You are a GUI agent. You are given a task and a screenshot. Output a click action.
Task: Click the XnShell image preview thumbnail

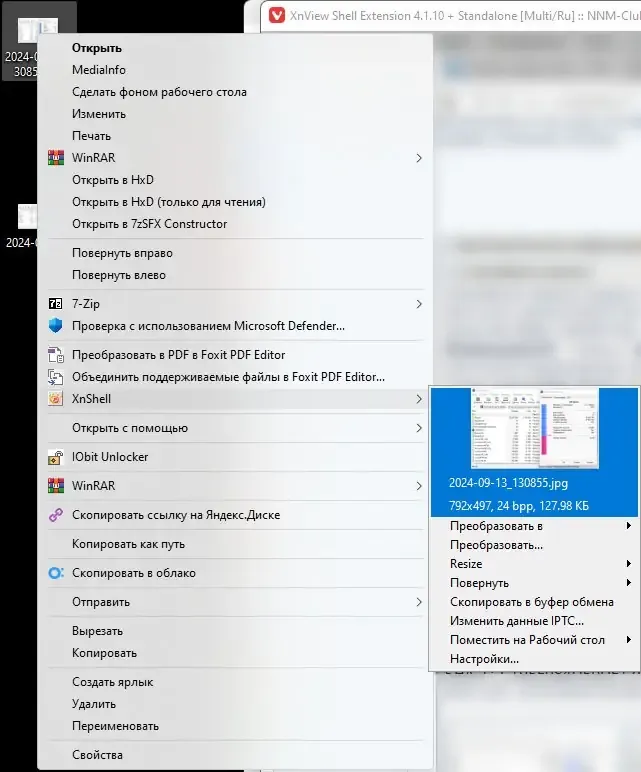click(x=535, y=428)
